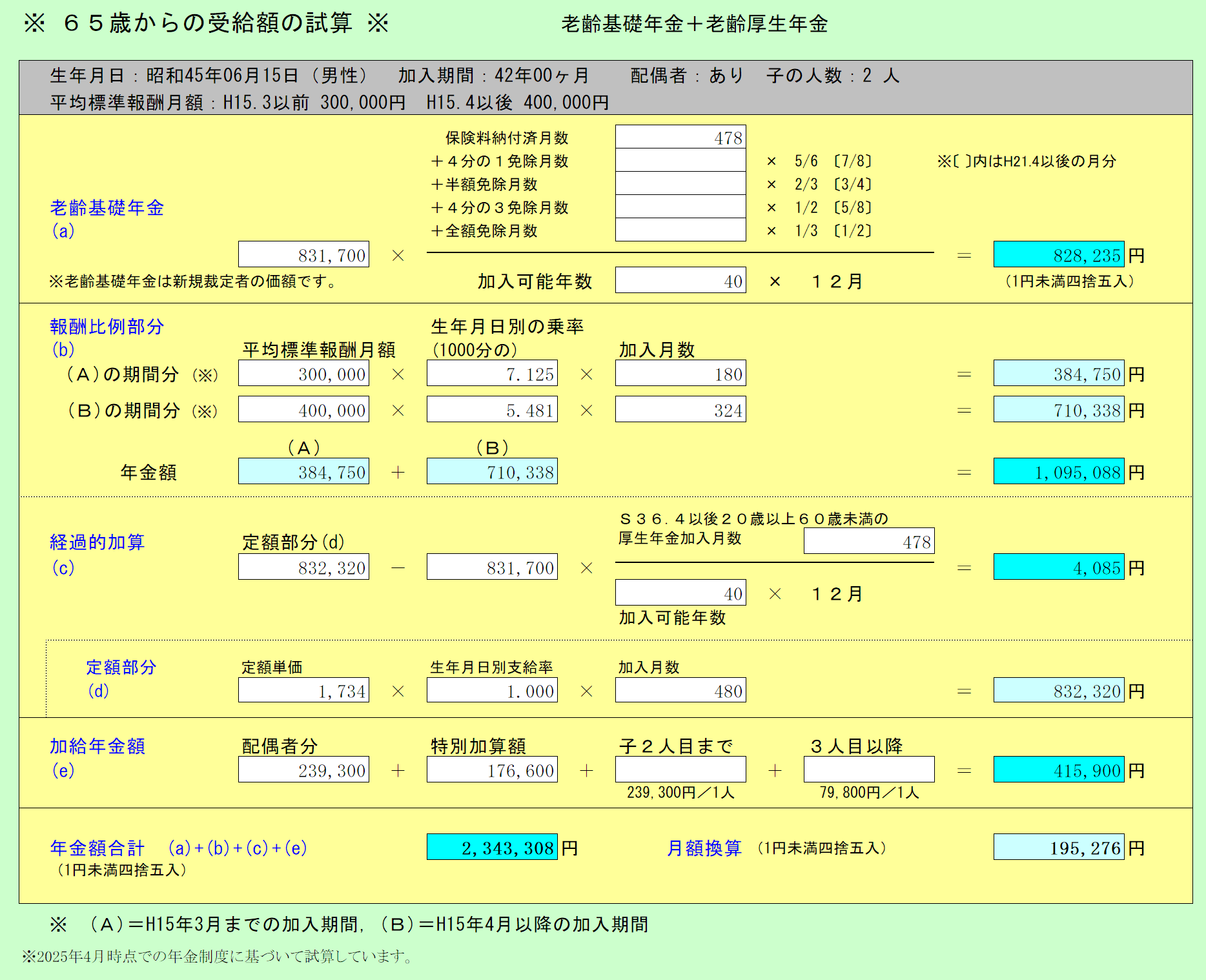Click the 加入月数 field showing 480
Viewport: 1206px width, 980px height.
(x=680, y=690)
